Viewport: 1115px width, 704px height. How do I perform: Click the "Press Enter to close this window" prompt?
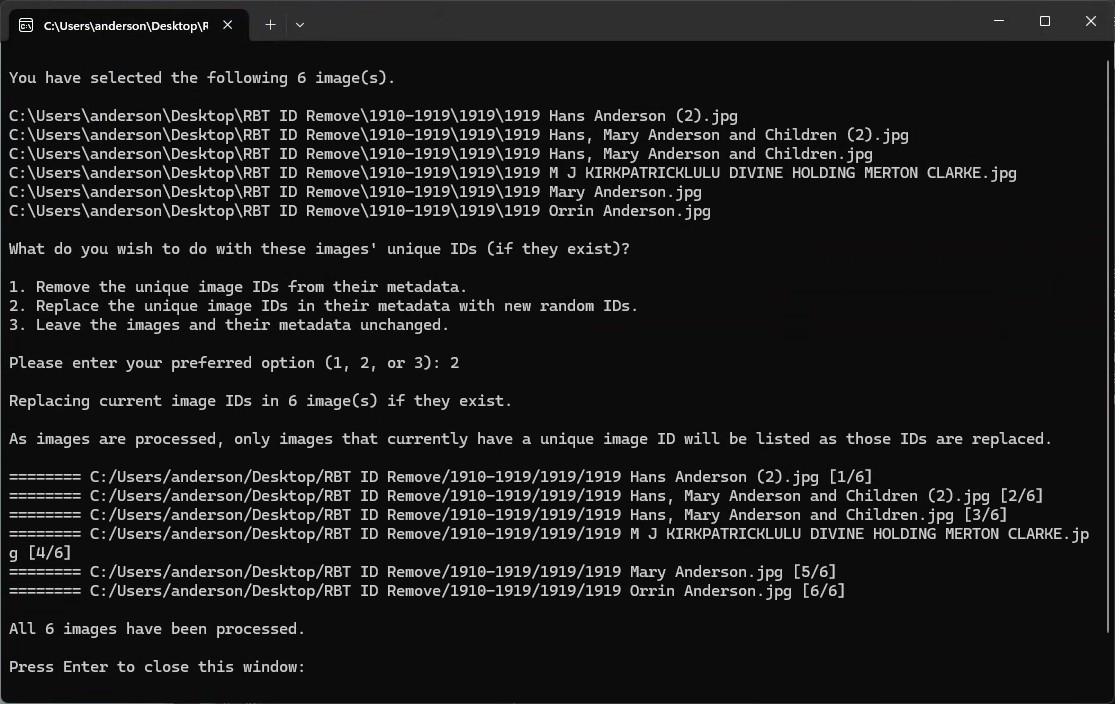(157, 667)
